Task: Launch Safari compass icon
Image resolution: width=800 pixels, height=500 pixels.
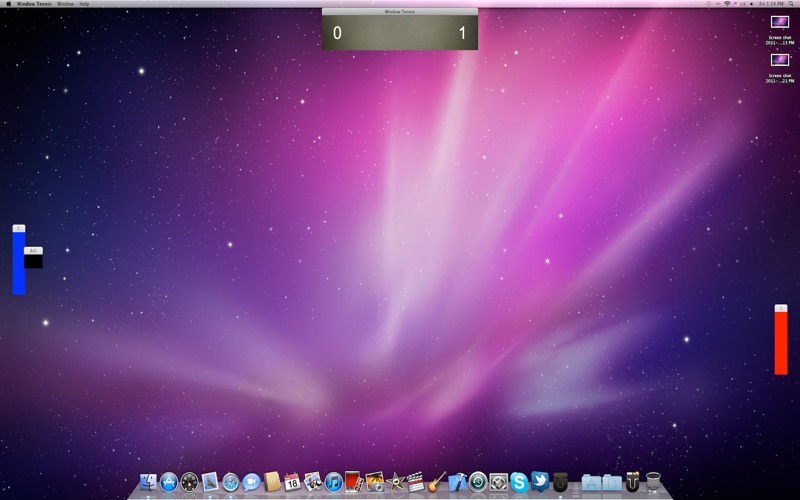Action: pos(231,482)
